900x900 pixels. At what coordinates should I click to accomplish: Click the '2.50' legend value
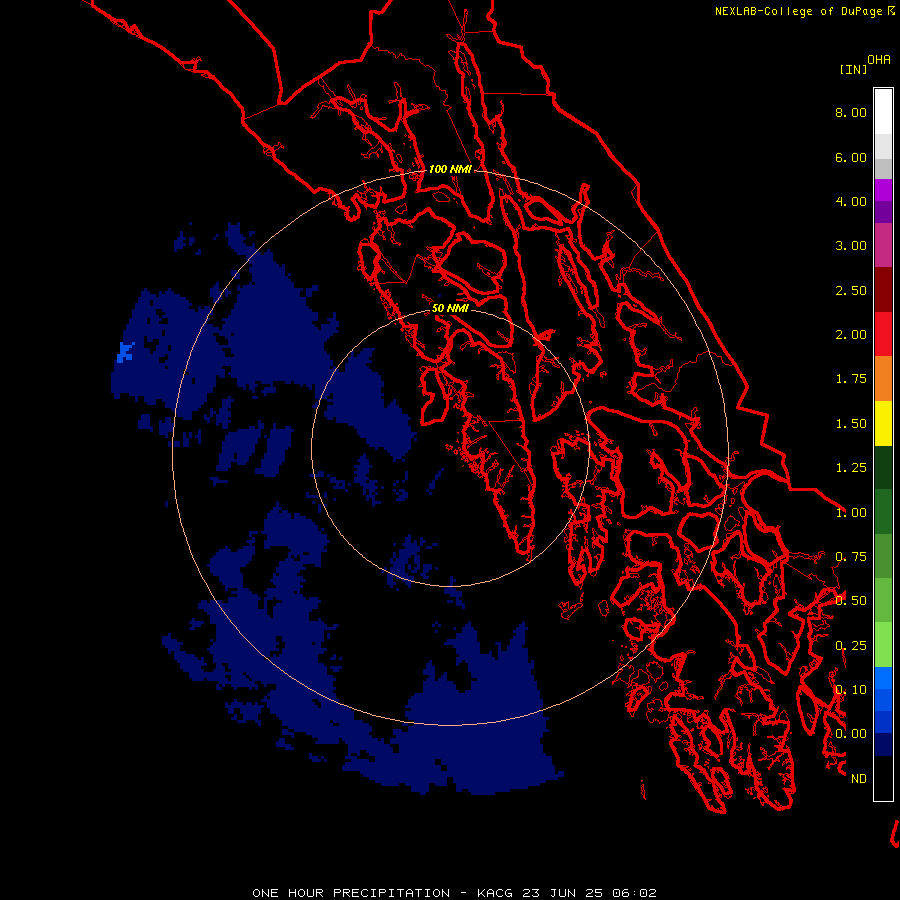pyautogui.click(x=851, y=290)
